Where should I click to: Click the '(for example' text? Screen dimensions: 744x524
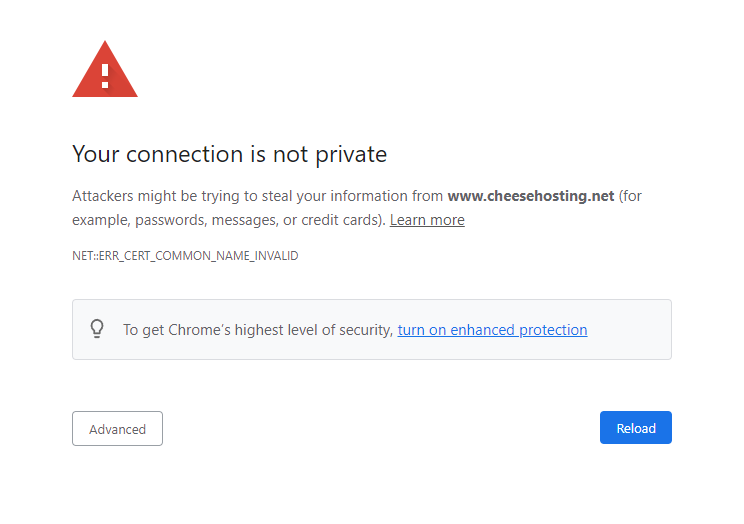[630, 196]
